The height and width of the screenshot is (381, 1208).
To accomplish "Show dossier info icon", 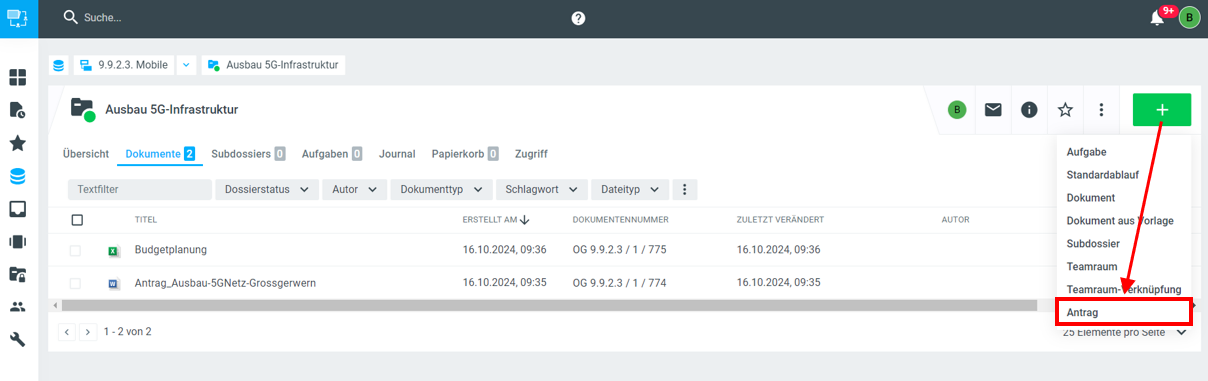I will coord(1029,110).
